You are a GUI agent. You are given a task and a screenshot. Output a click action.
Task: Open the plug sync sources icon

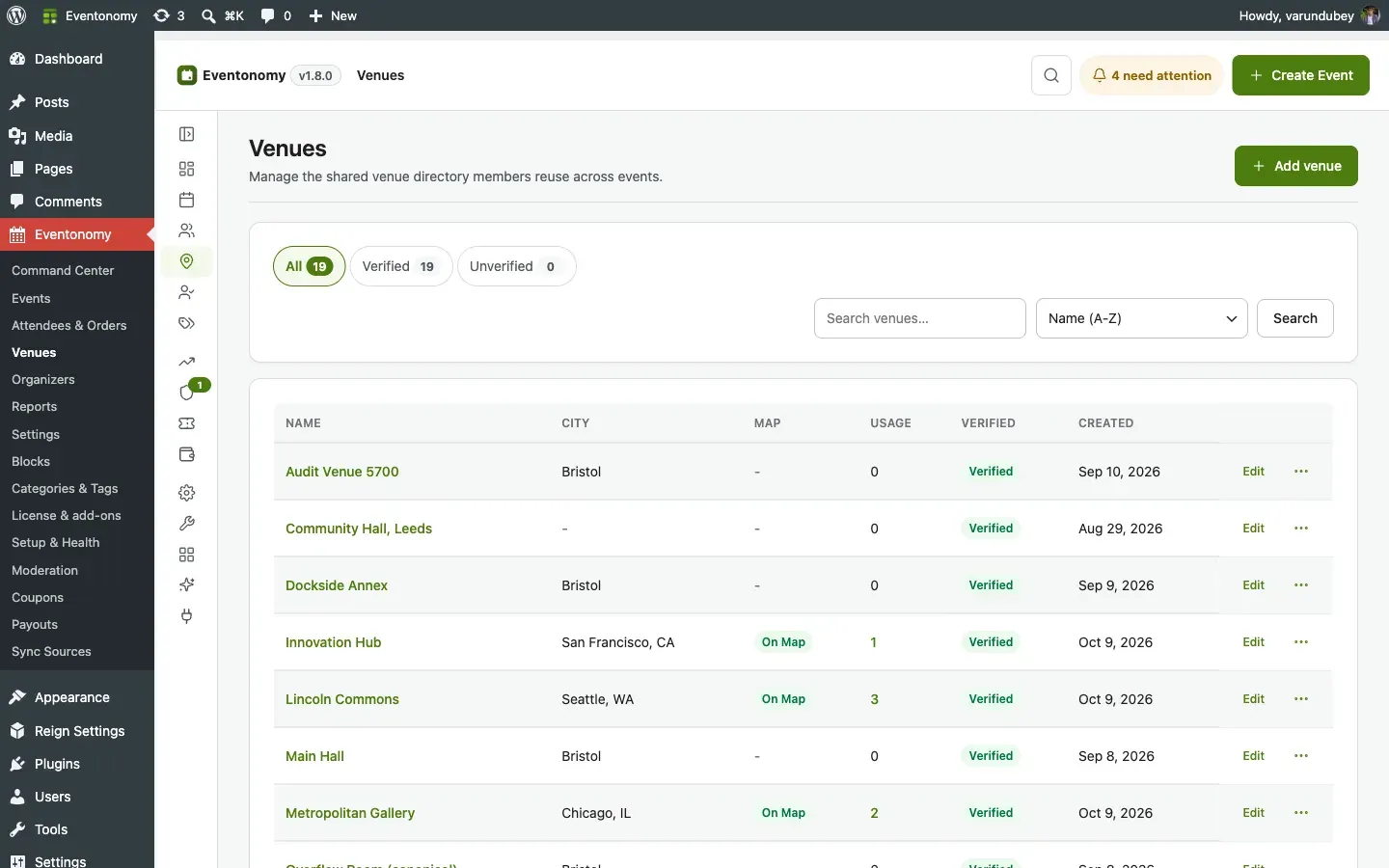coord(187,616)
